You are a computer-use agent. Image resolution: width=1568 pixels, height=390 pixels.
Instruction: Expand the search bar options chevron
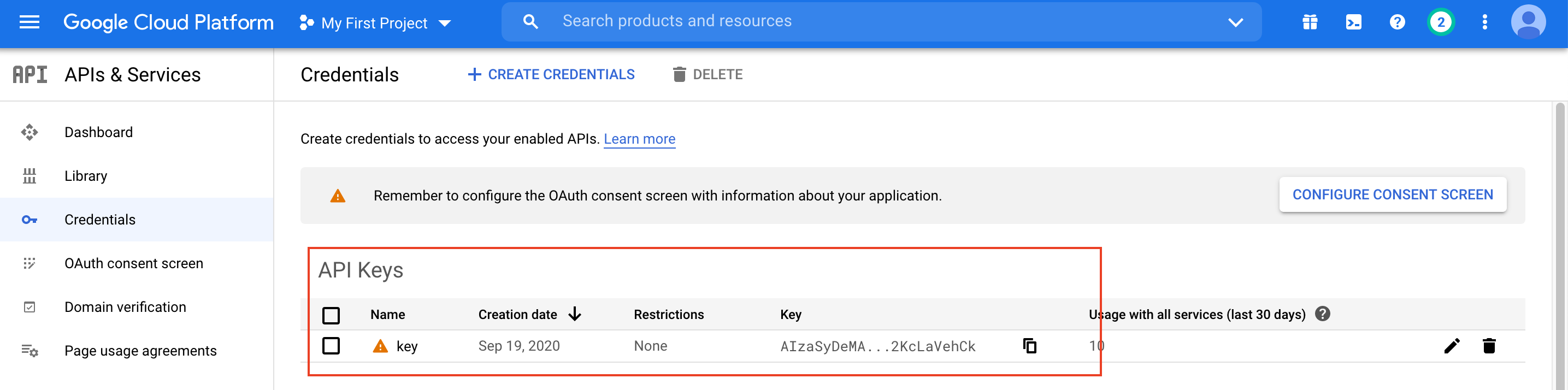[x=1236, y=22]
